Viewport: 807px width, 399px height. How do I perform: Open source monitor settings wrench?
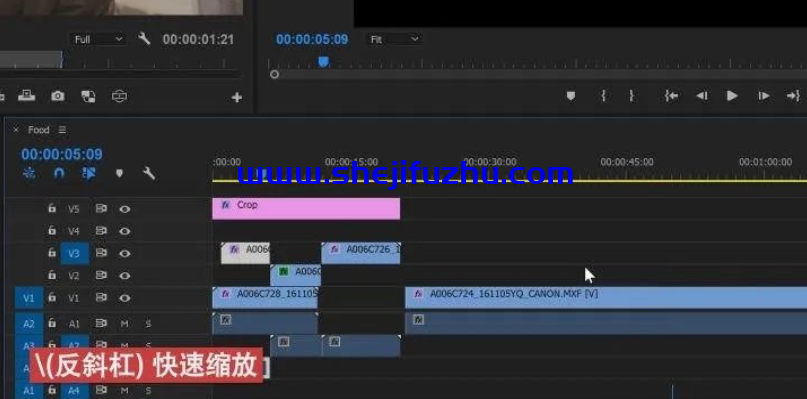[x=144, y=39]
